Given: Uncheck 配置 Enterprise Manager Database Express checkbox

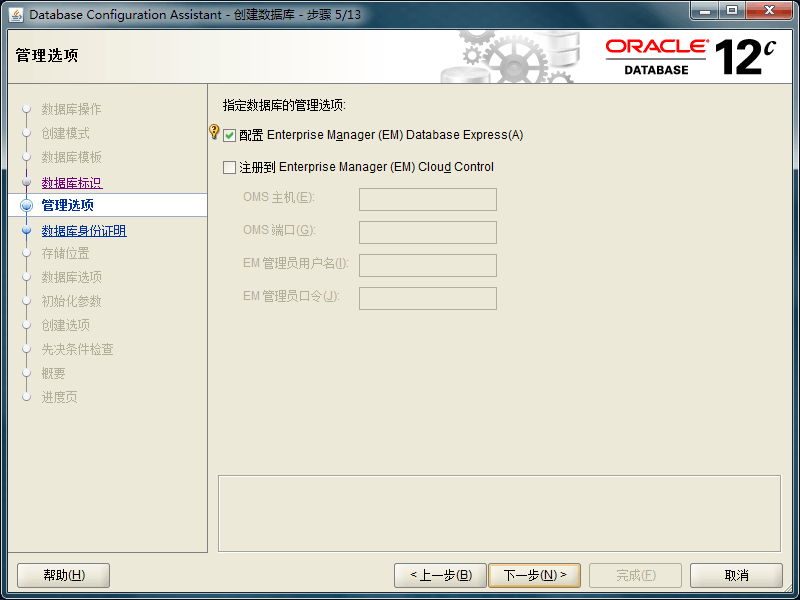Looking at the screenshot, I should 230,136.
